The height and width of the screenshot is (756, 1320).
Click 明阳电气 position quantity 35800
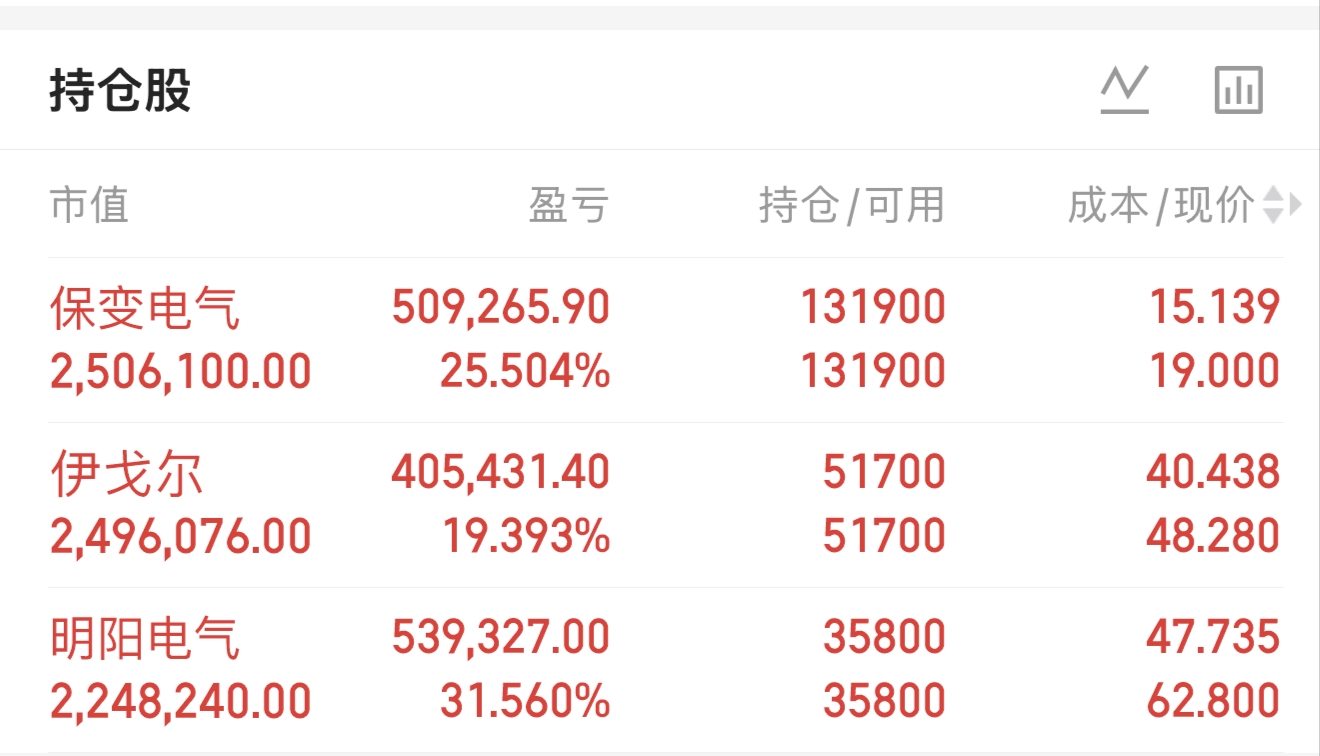pos(884,638)
